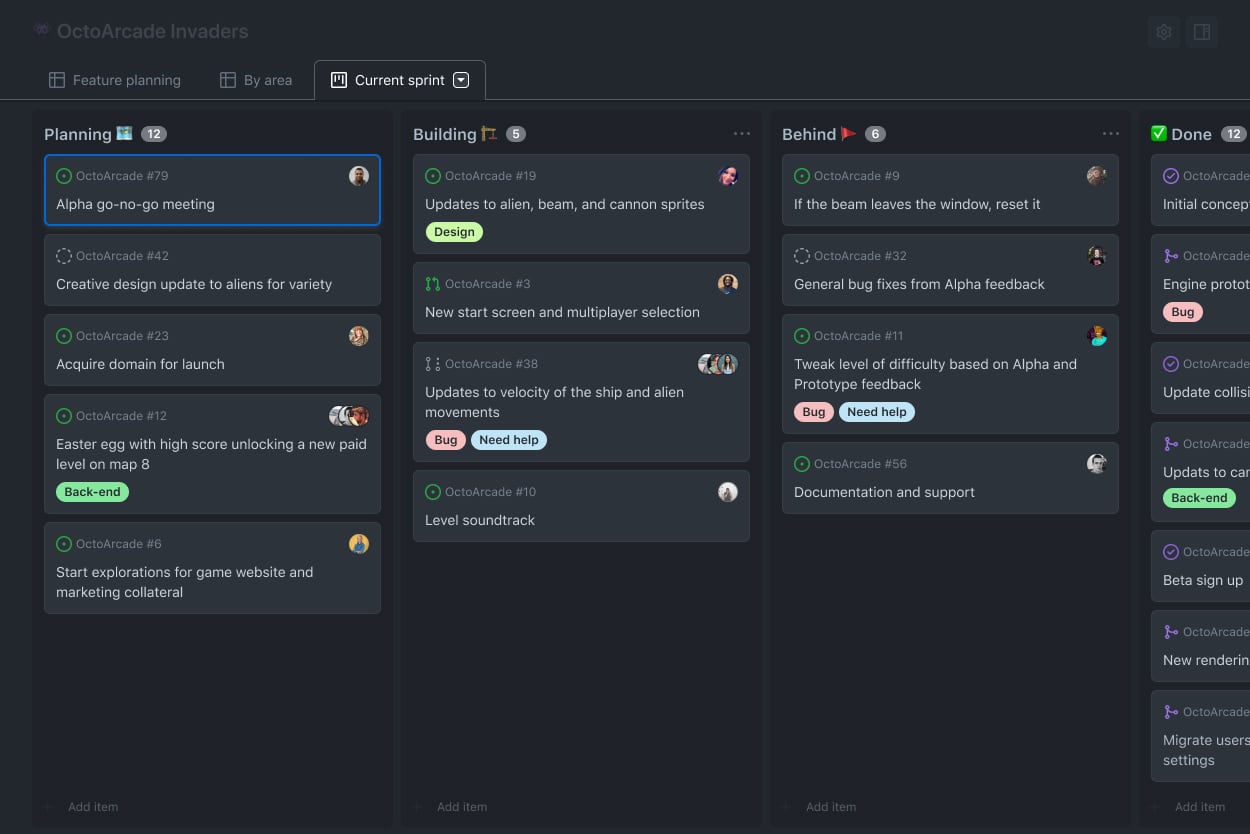Open the Acquire domain for launch card

140,364
